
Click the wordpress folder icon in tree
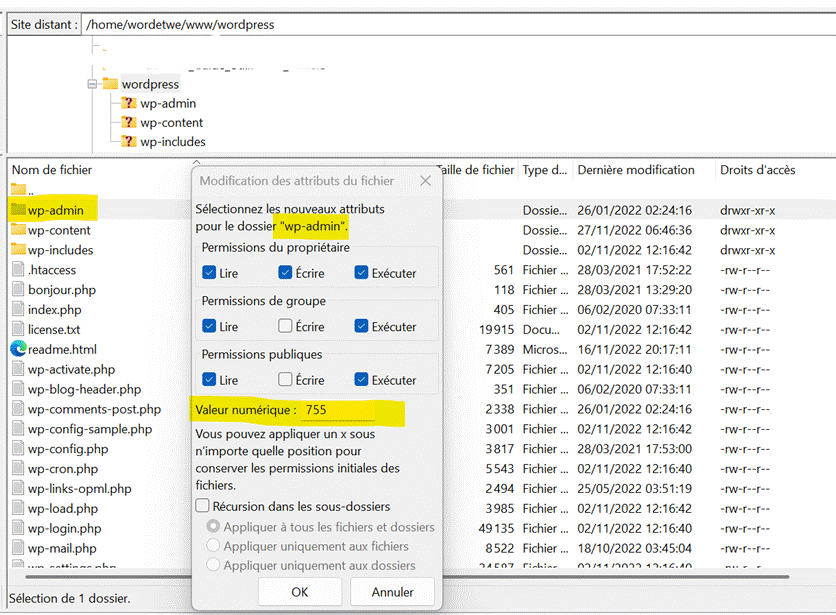coord(110,84)
